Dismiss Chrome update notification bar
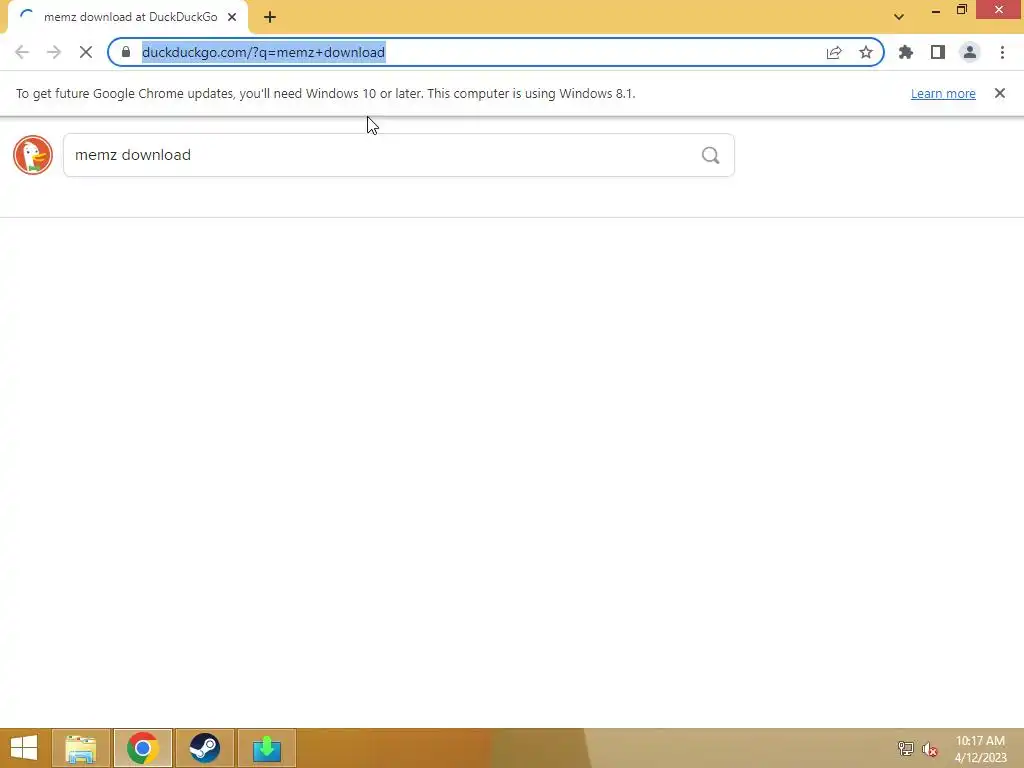This screenshot has width=1024, height=768. [1000, 93]
